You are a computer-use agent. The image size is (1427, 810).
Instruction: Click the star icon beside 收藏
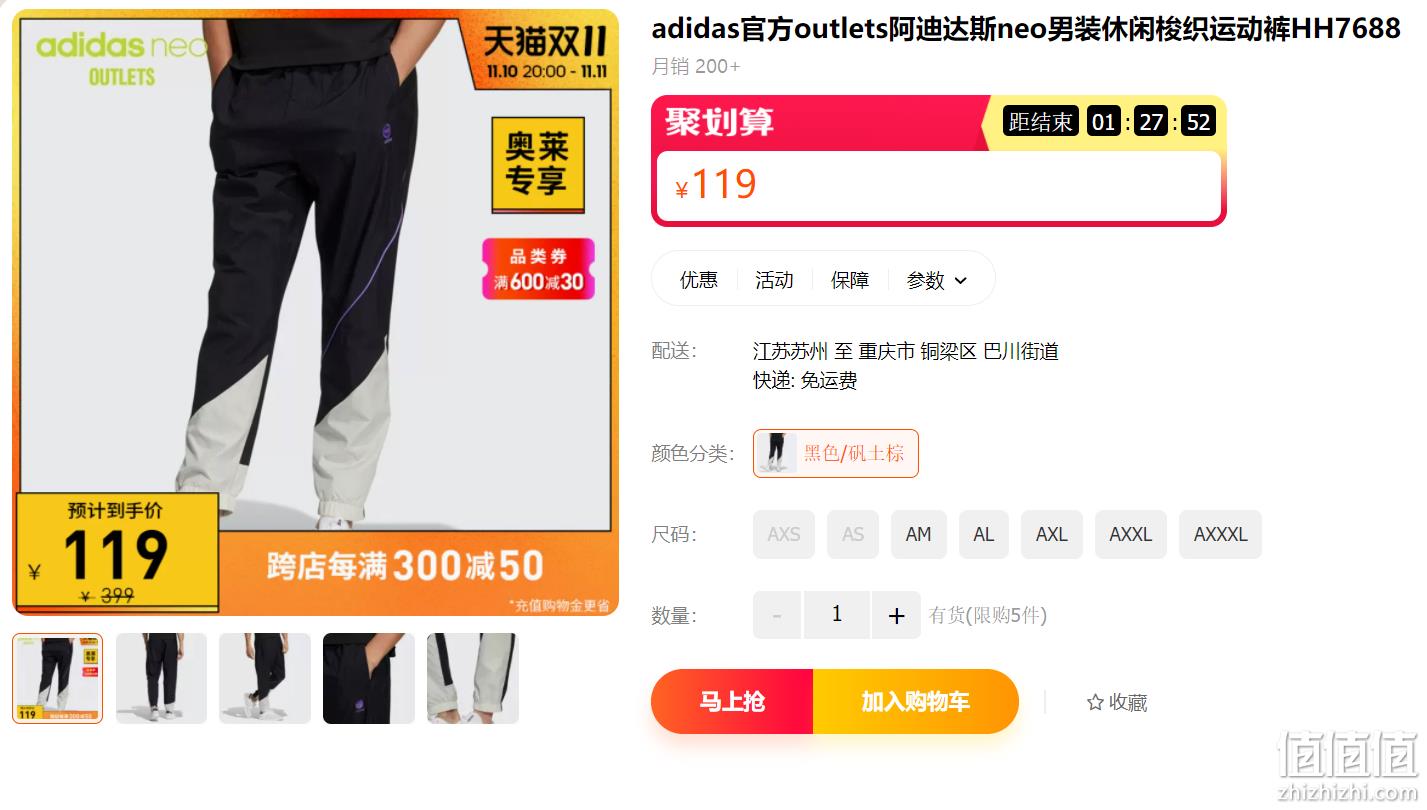pos(1095,703)
